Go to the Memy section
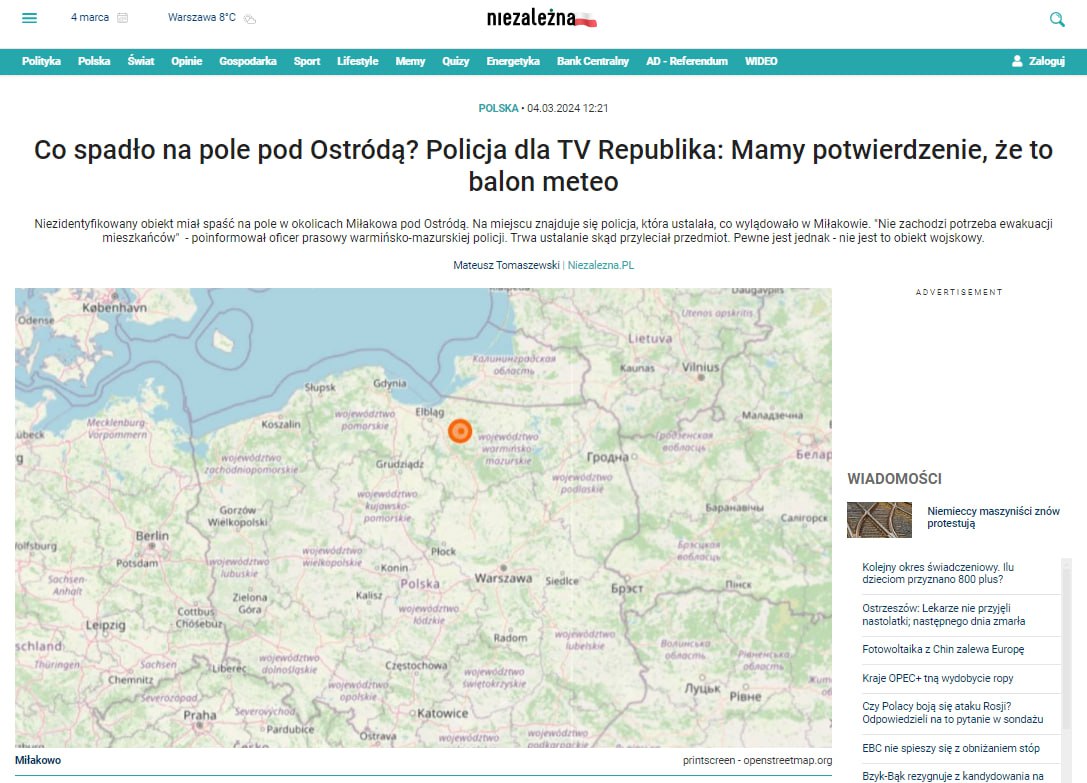The width and height of the screenshot is (1087, 783). [x=410, y=61]
